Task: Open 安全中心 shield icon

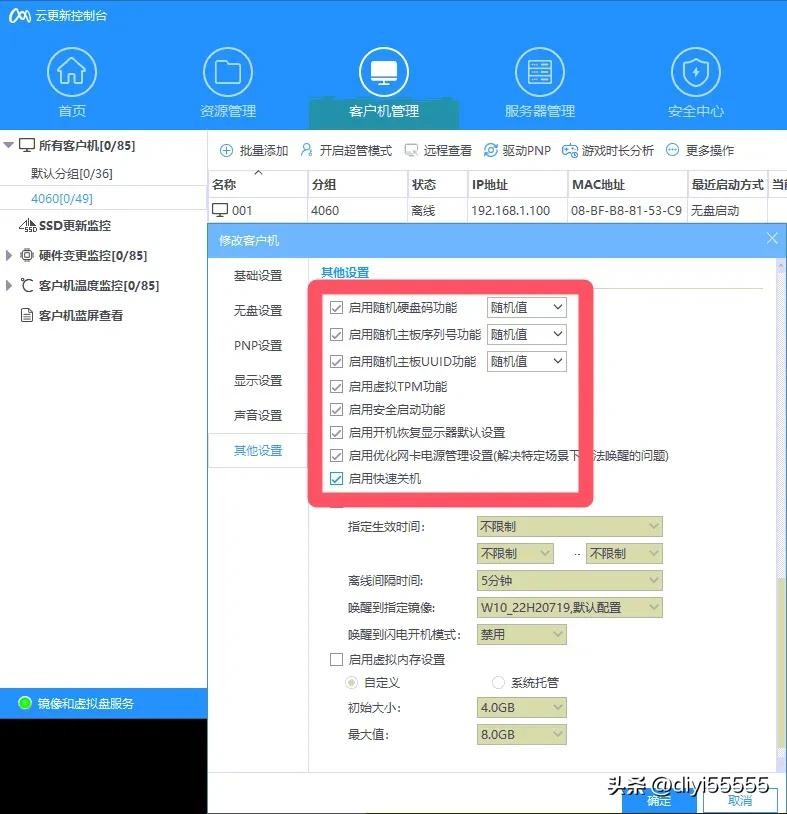Action: (x=695, y=72)
